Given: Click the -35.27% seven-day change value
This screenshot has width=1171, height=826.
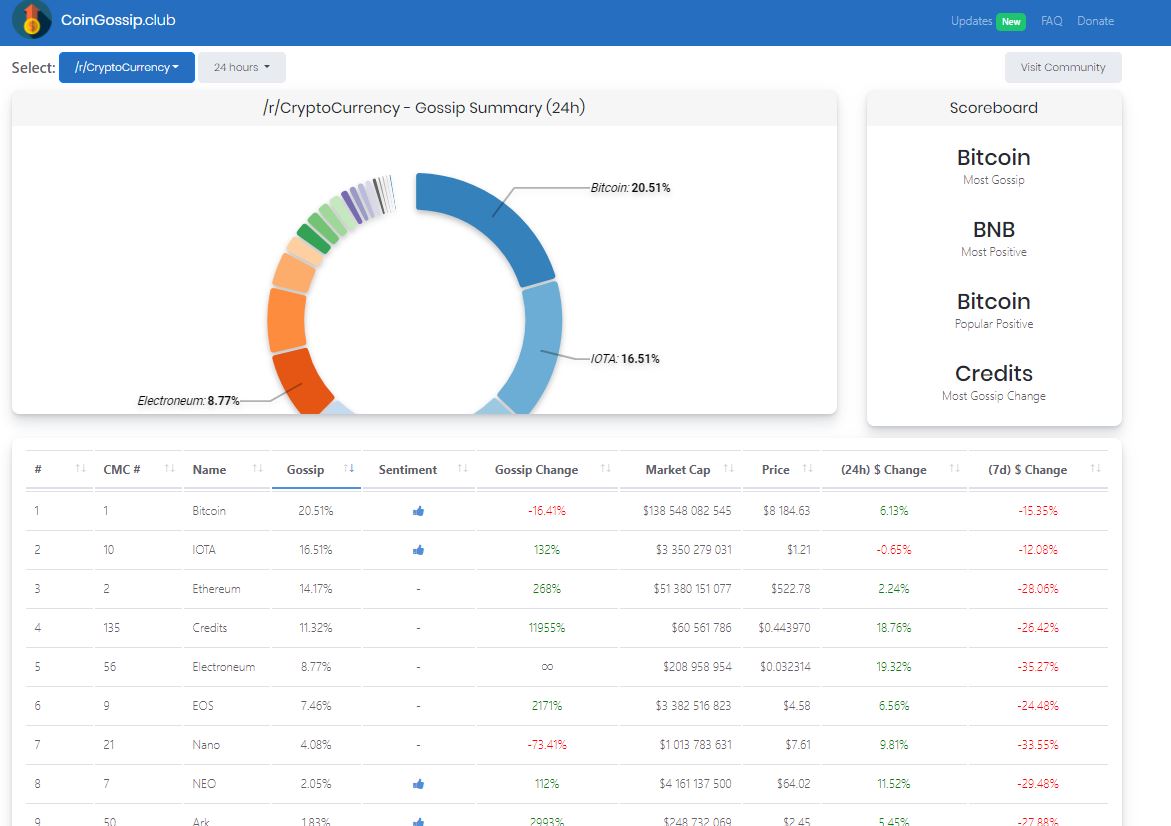Looking at the screenshot, I should tap(1038, 666).
